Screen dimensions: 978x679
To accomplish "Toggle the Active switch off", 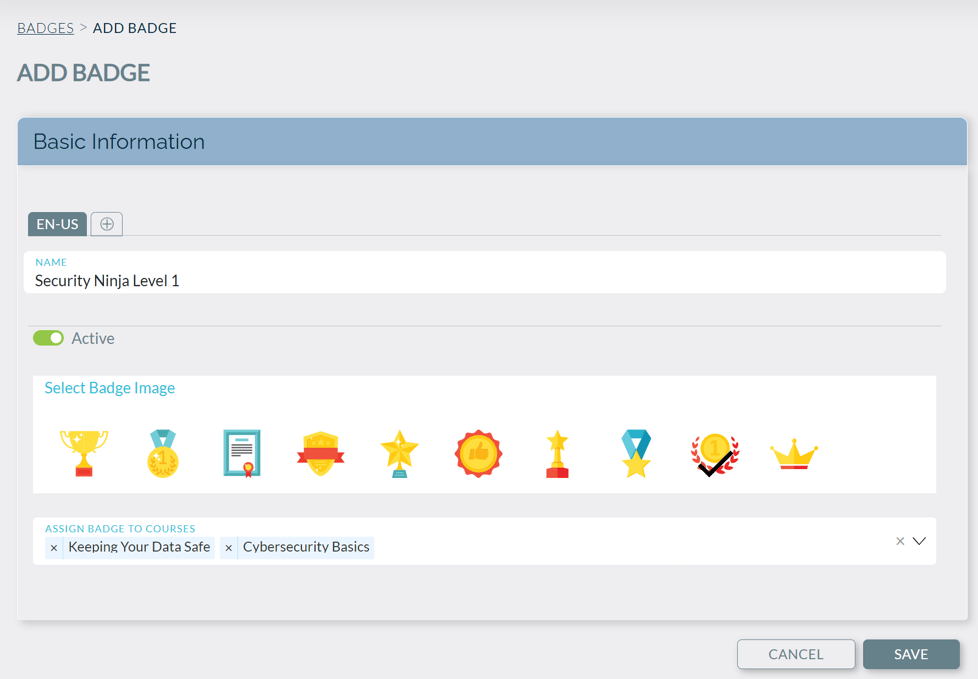I will tap(48, 338).
